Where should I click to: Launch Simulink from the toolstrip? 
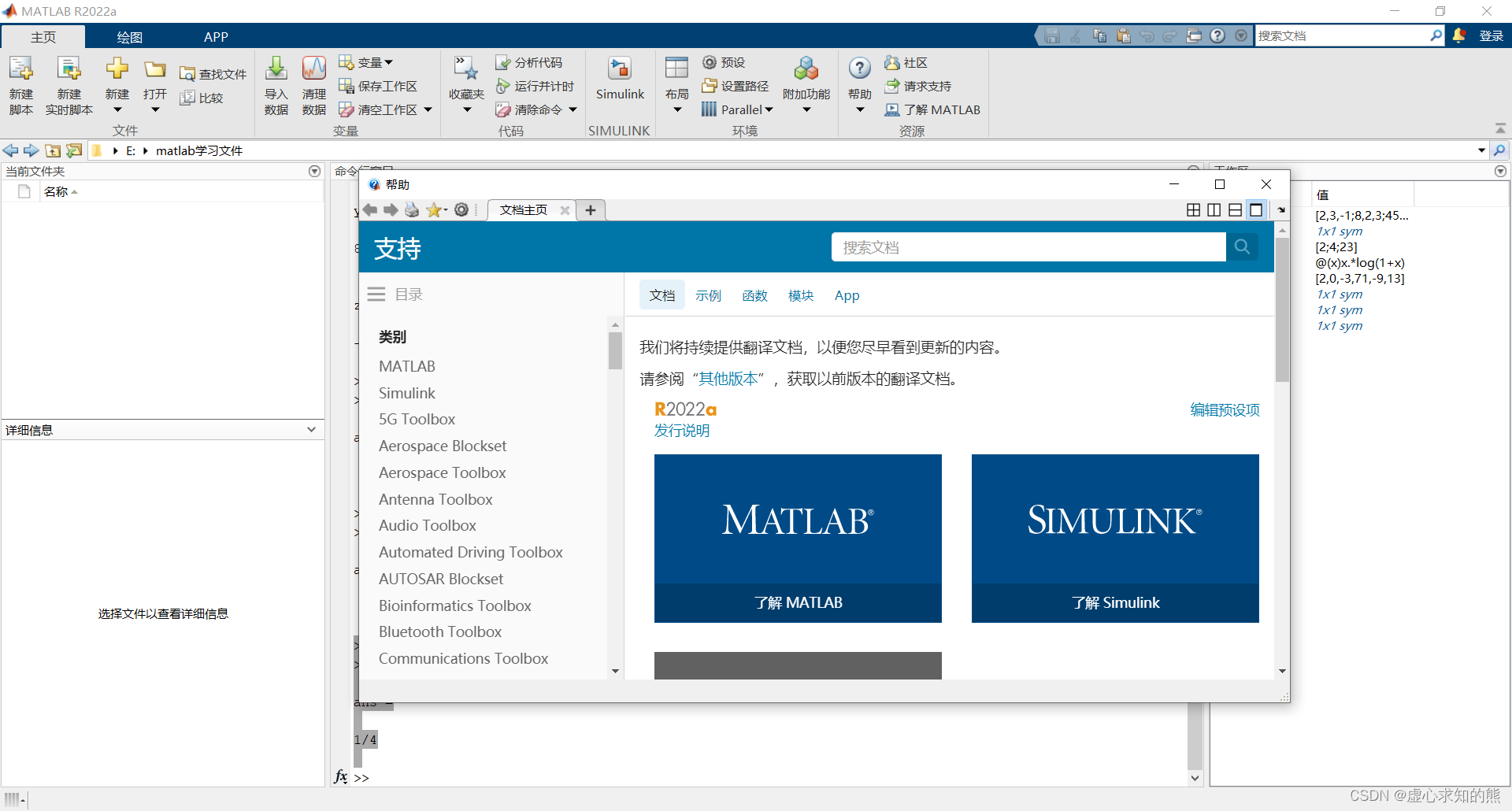pyautogui.click(x=620, y=79)
